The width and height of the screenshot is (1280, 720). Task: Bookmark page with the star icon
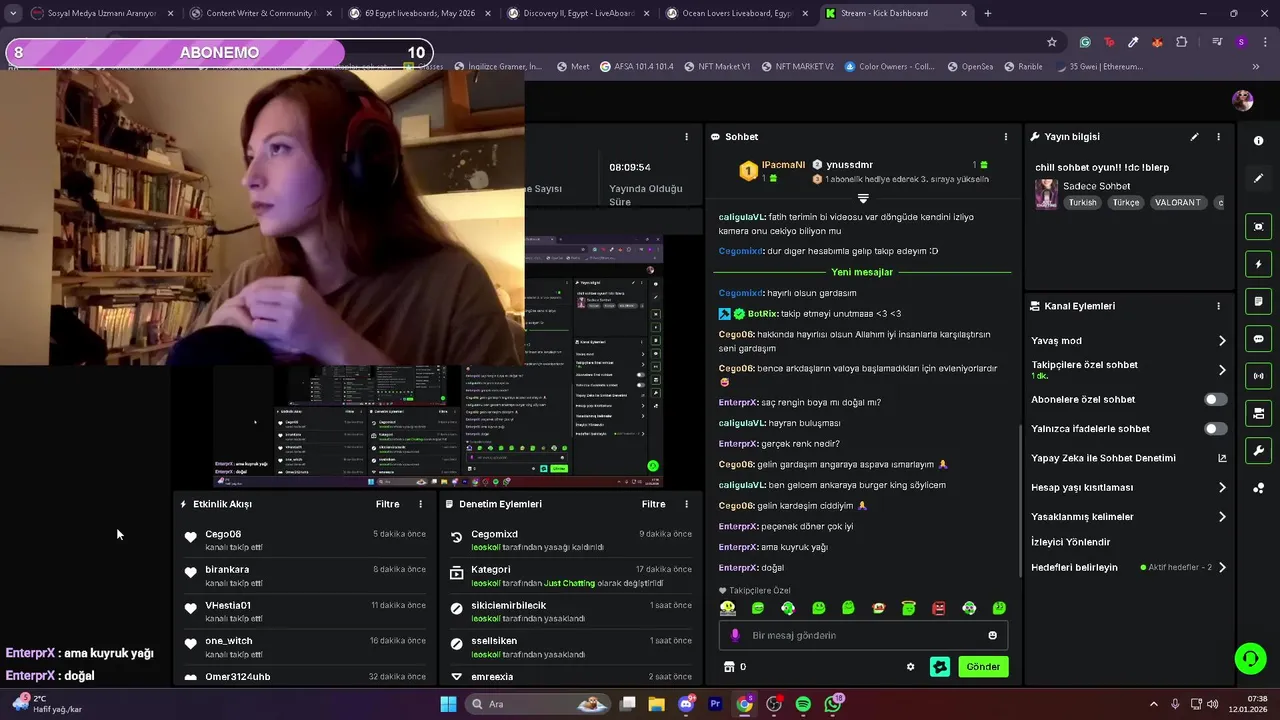coord(1052,42)
